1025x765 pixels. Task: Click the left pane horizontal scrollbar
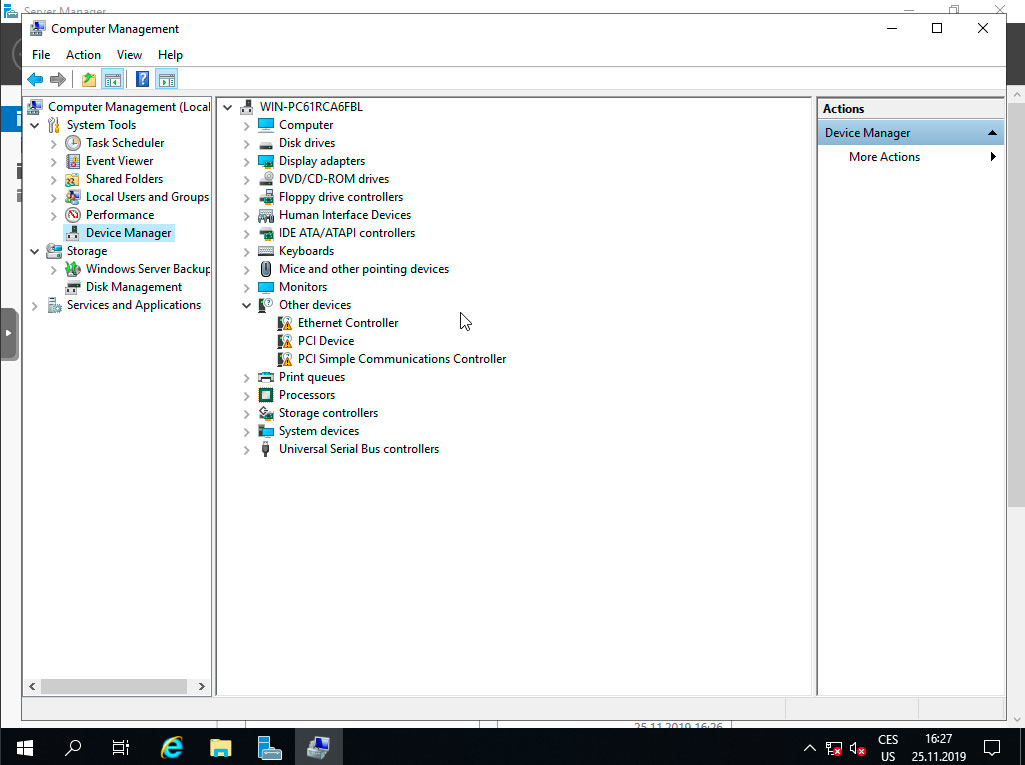tap(116, 686)
